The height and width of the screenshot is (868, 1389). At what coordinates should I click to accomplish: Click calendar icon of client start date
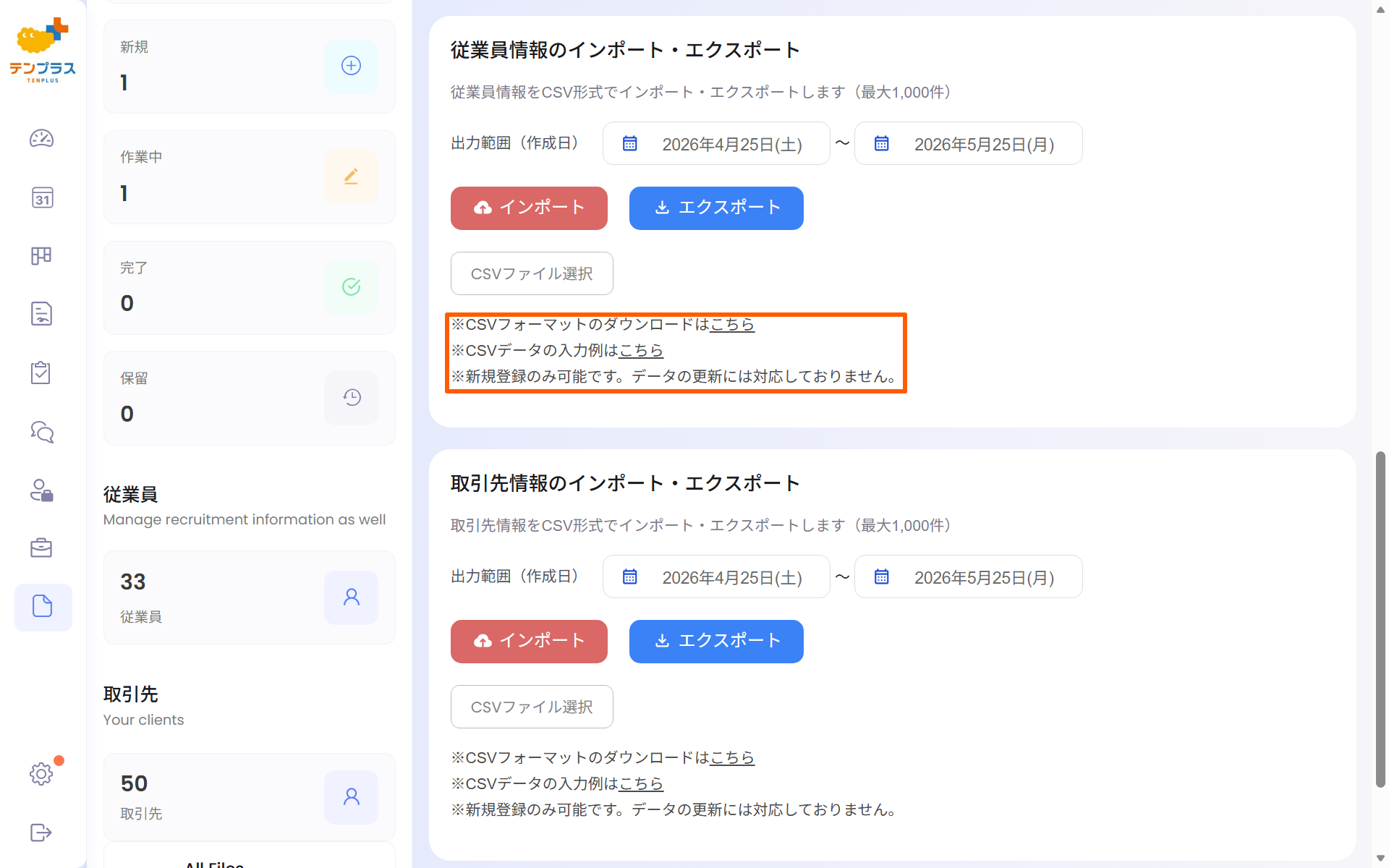(630, 576)
